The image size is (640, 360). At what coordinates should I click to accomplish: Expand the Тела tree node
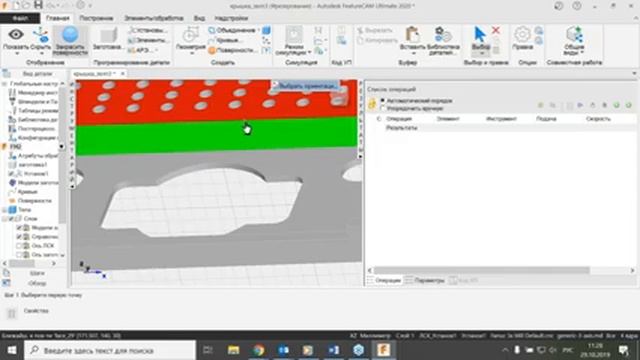tap(4, 210)
